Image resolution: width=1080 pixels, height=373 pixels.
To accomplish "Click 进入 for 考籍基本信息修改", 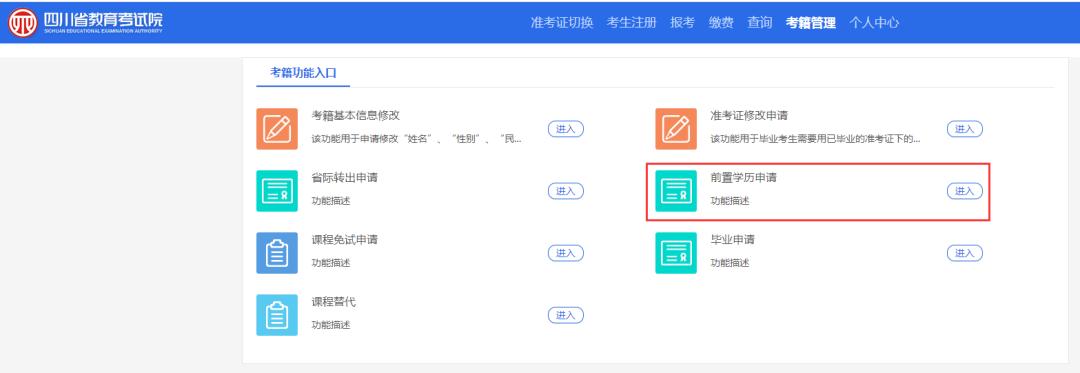I will 565,129.
